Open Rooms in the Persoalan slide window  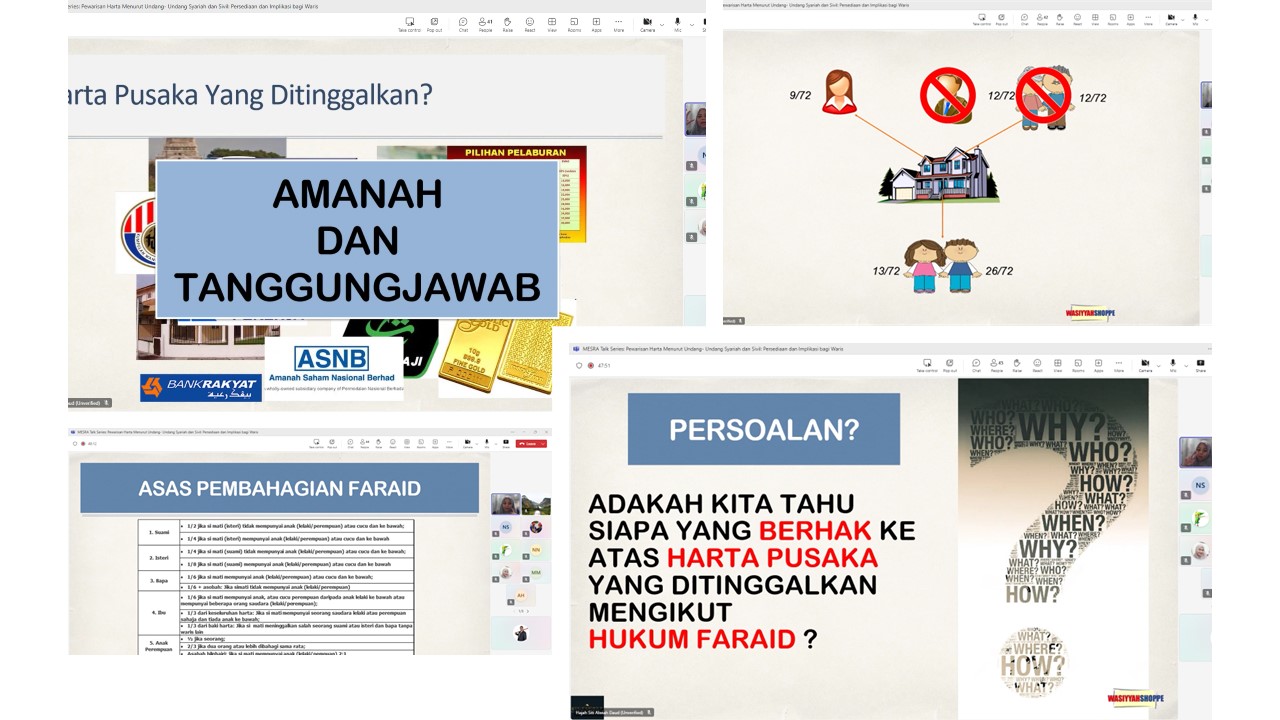pyautogui.click(x=1079, y=365)
